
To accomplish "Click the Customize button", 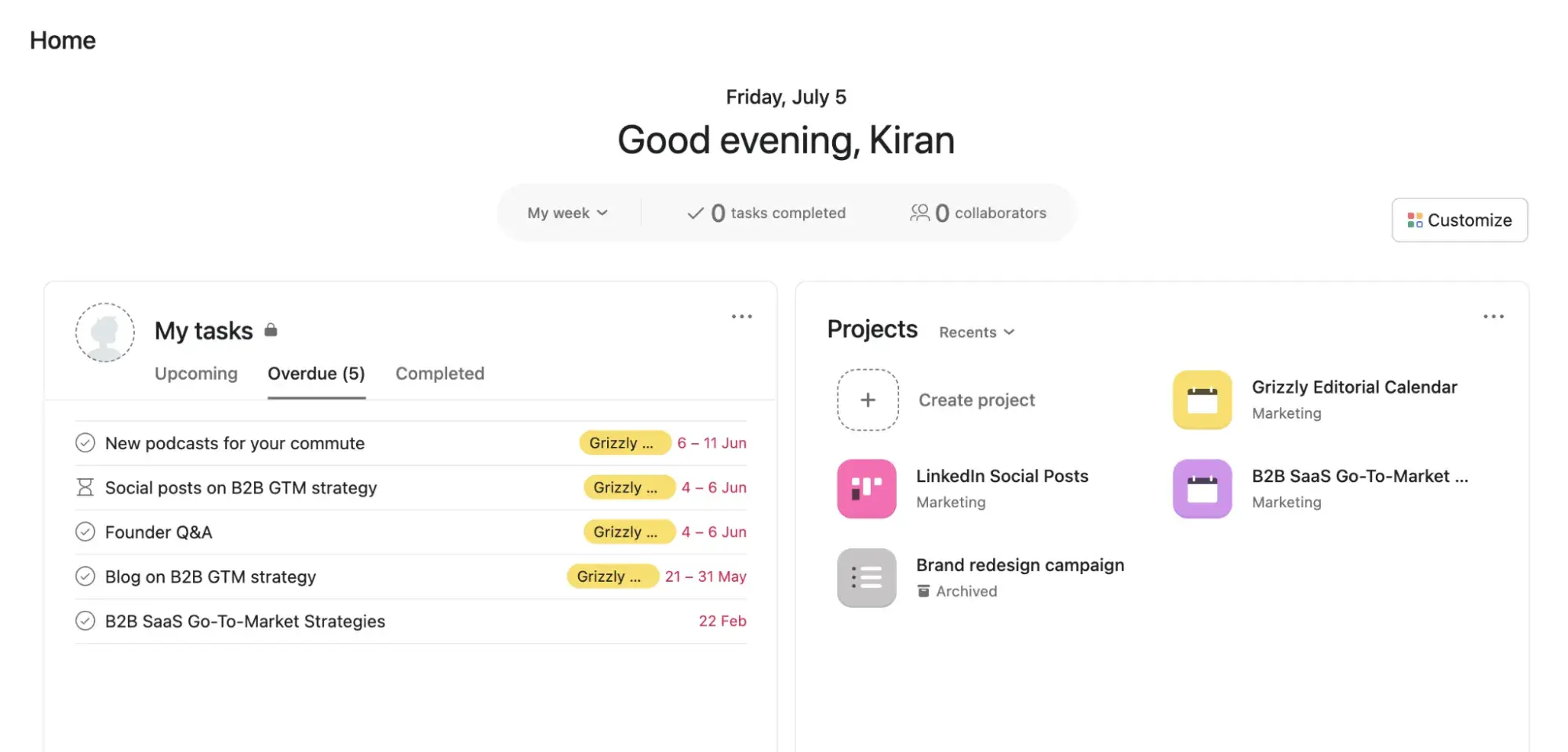I will coord(1459,220).
